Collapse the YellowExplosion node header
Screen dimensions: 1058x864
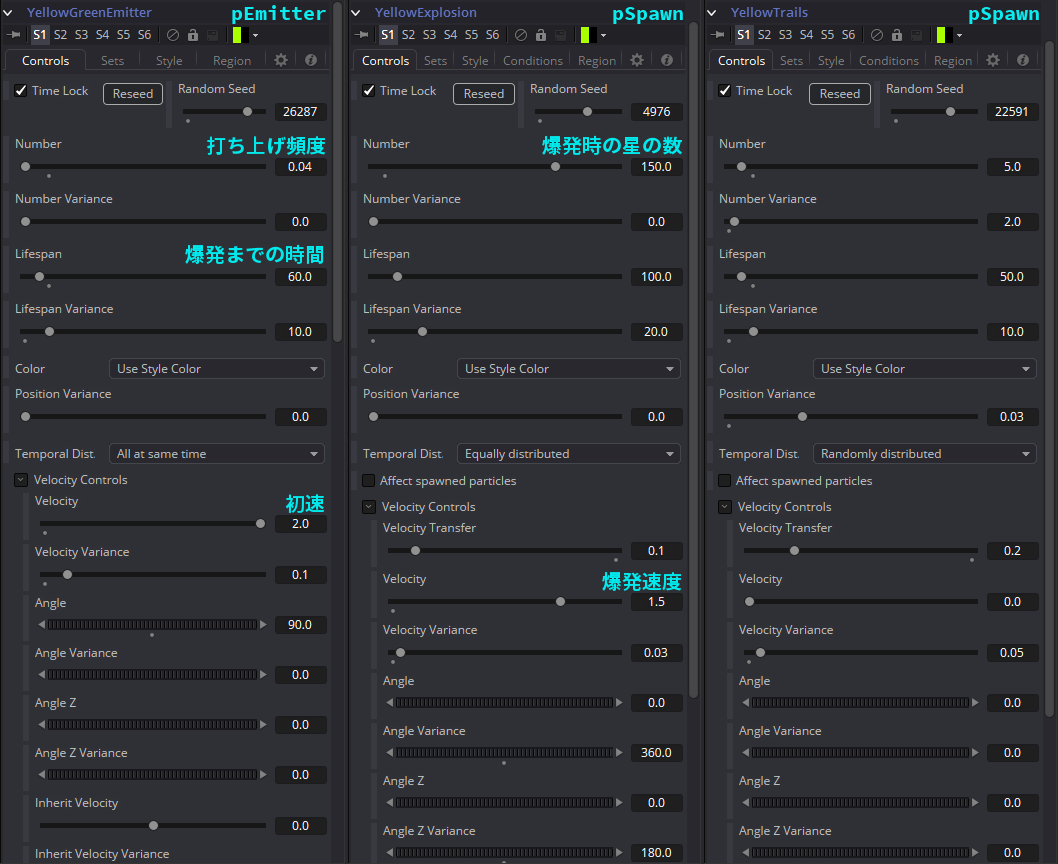pyautogui.click(x=356, y=12)
